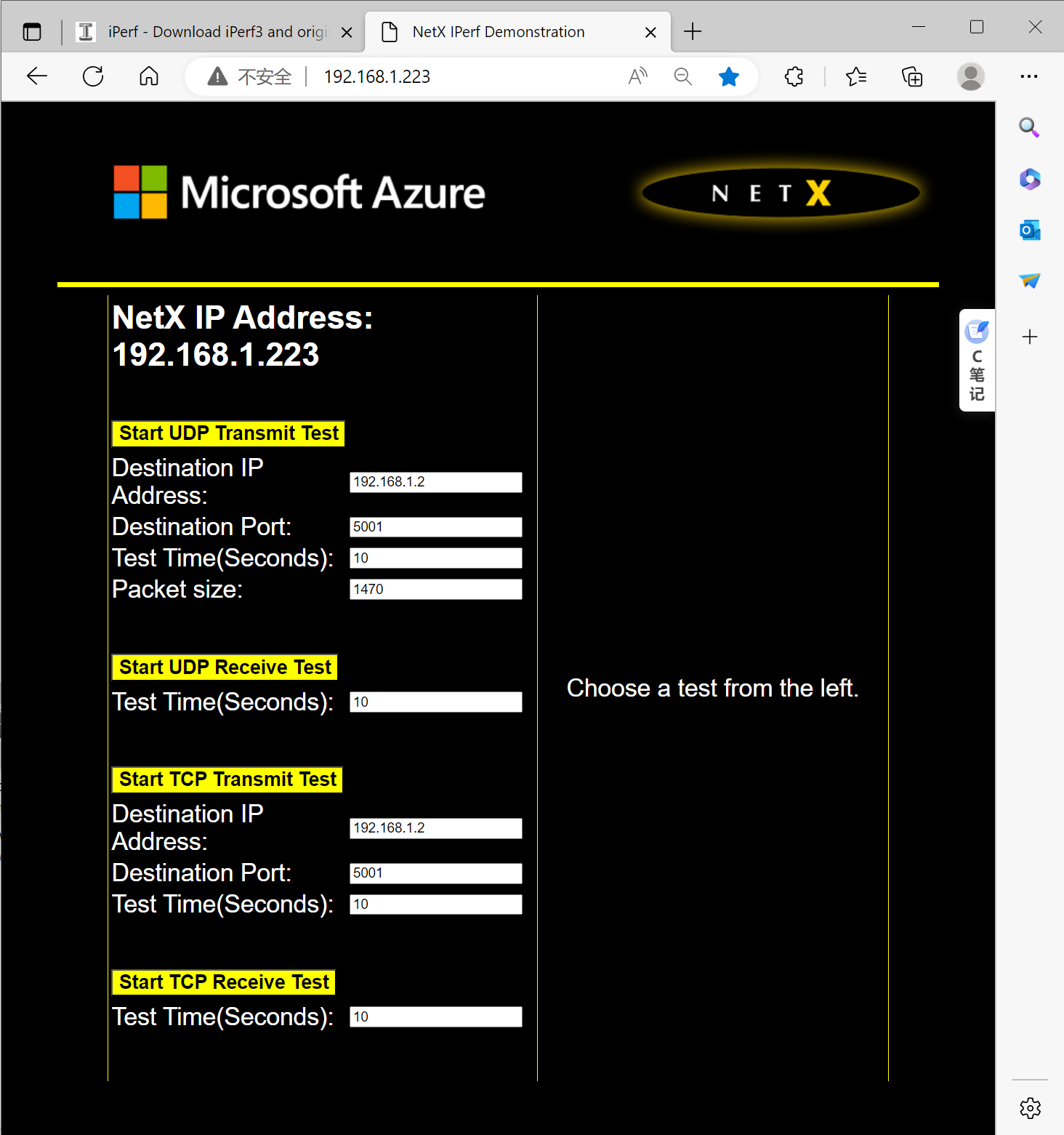Minimize the browser window
Viewport: 1064px width, 1135px height.
919,27
